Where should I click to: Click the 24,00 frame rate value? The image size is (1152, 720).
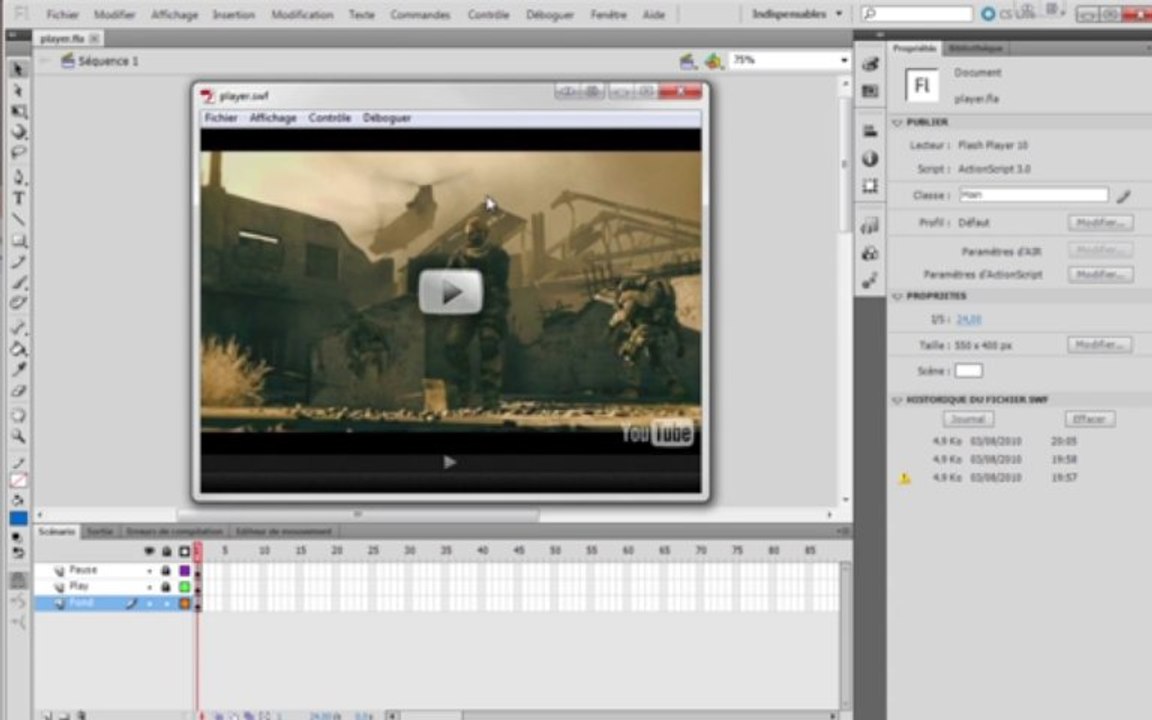click(x=969, y=320)
